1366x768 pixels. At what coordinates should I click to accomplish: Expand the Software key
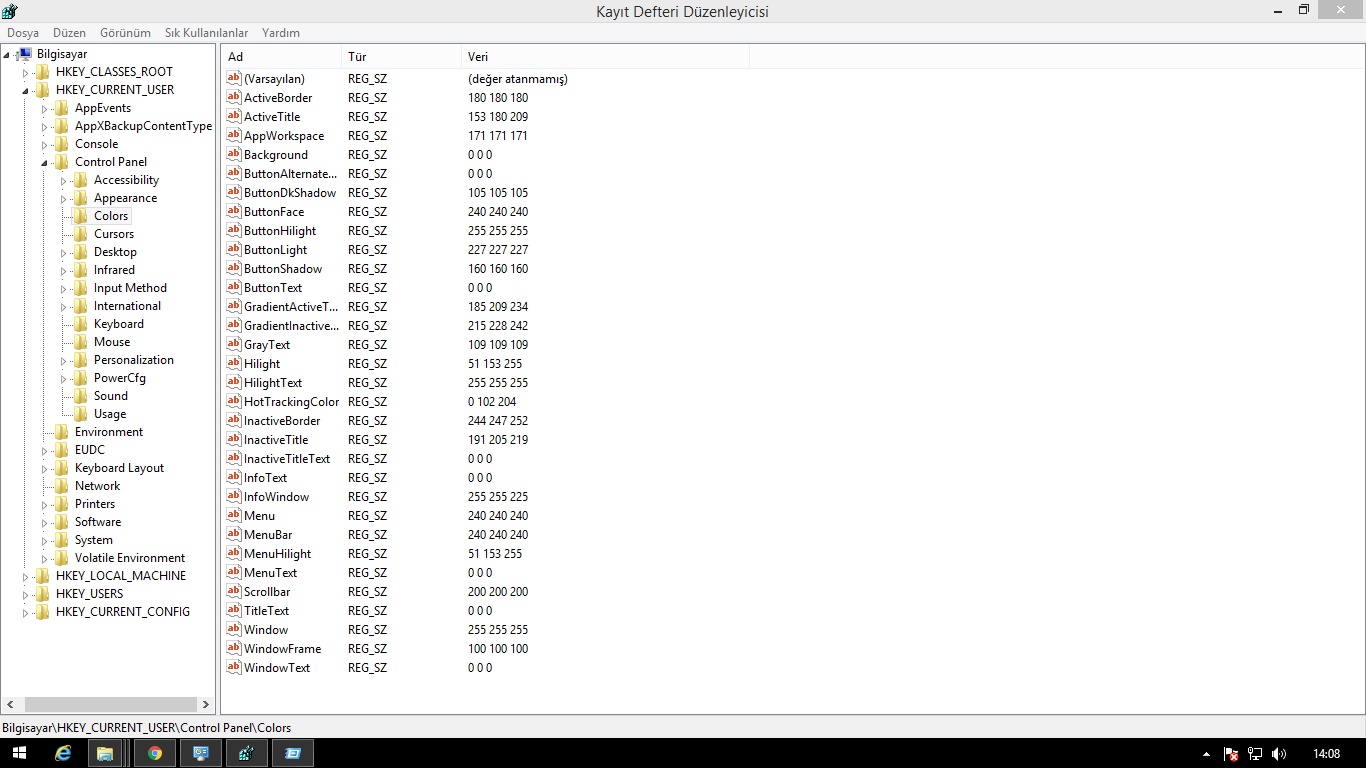(45, 523)
